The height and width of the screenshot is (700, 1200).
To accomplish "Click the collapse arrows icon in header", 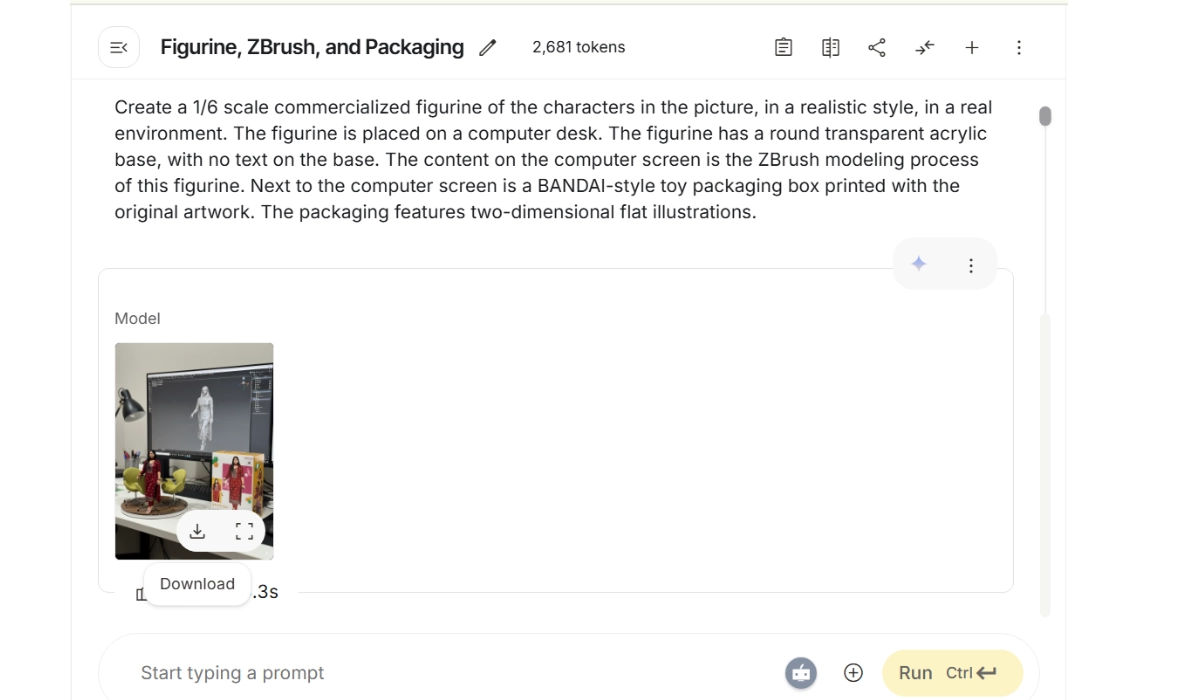I will coord(925,48).
